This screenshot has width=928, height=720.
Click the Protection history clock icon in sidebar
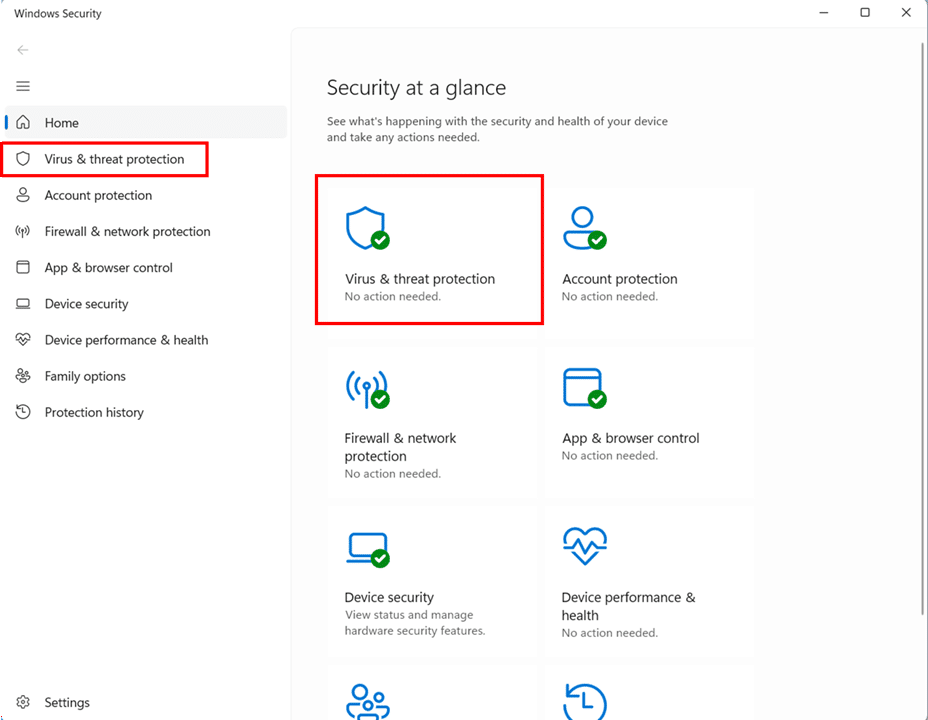tap(24, 412)
